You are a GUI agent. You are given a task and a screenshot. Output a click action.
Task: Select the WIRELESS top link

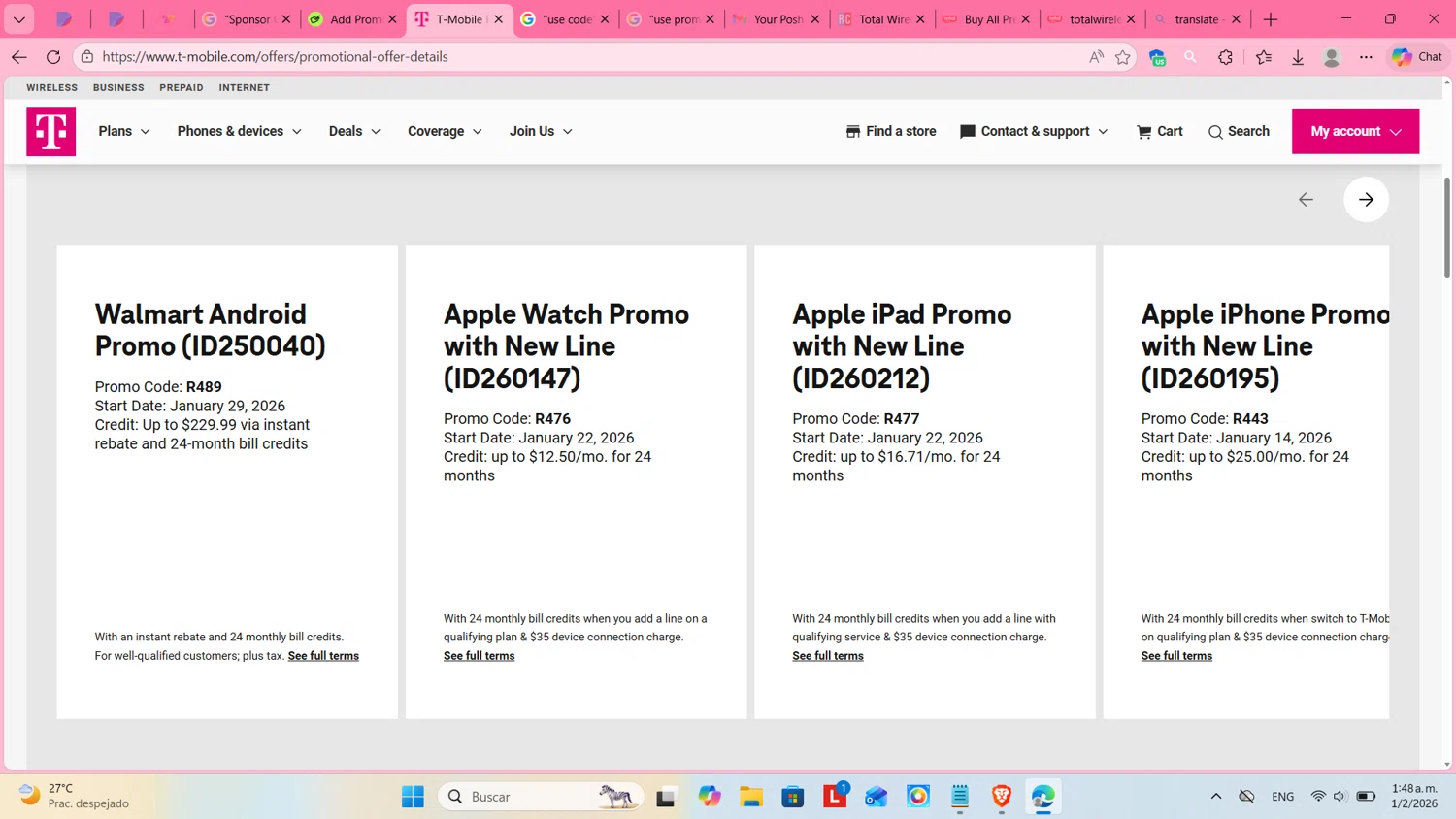pyautogui.click(x=51, y=87)
